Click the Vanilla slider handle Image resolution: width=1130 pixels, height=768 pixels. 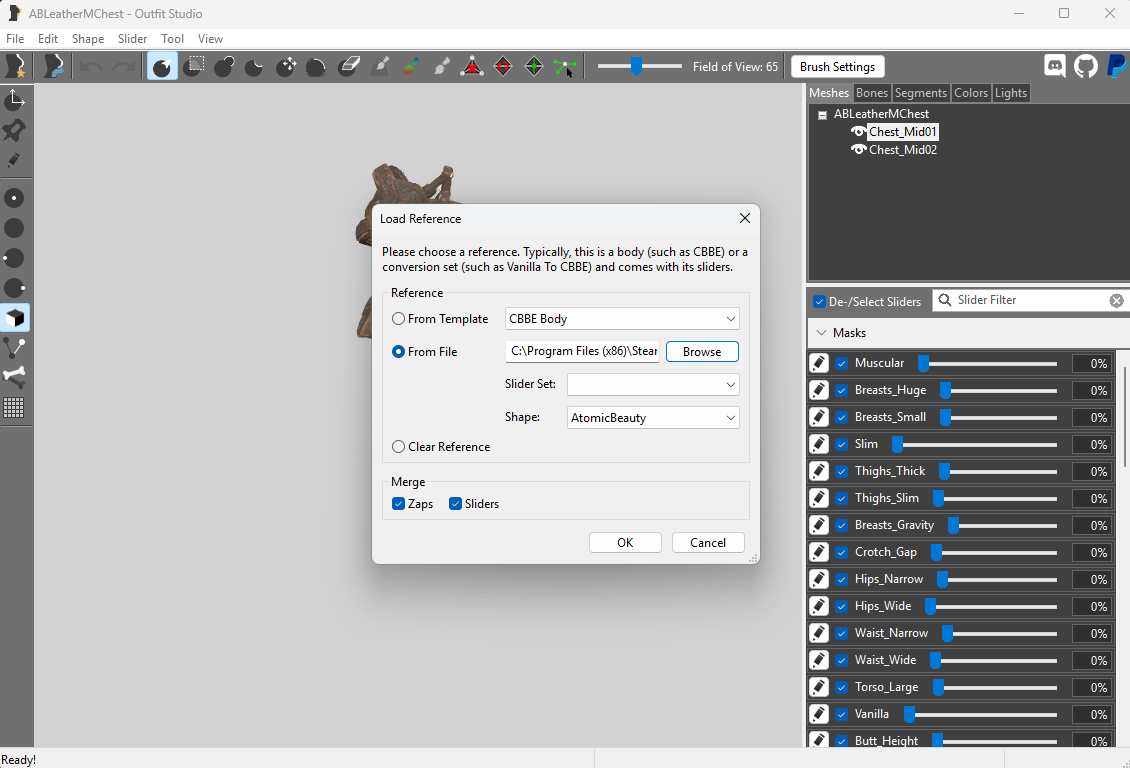909,715
